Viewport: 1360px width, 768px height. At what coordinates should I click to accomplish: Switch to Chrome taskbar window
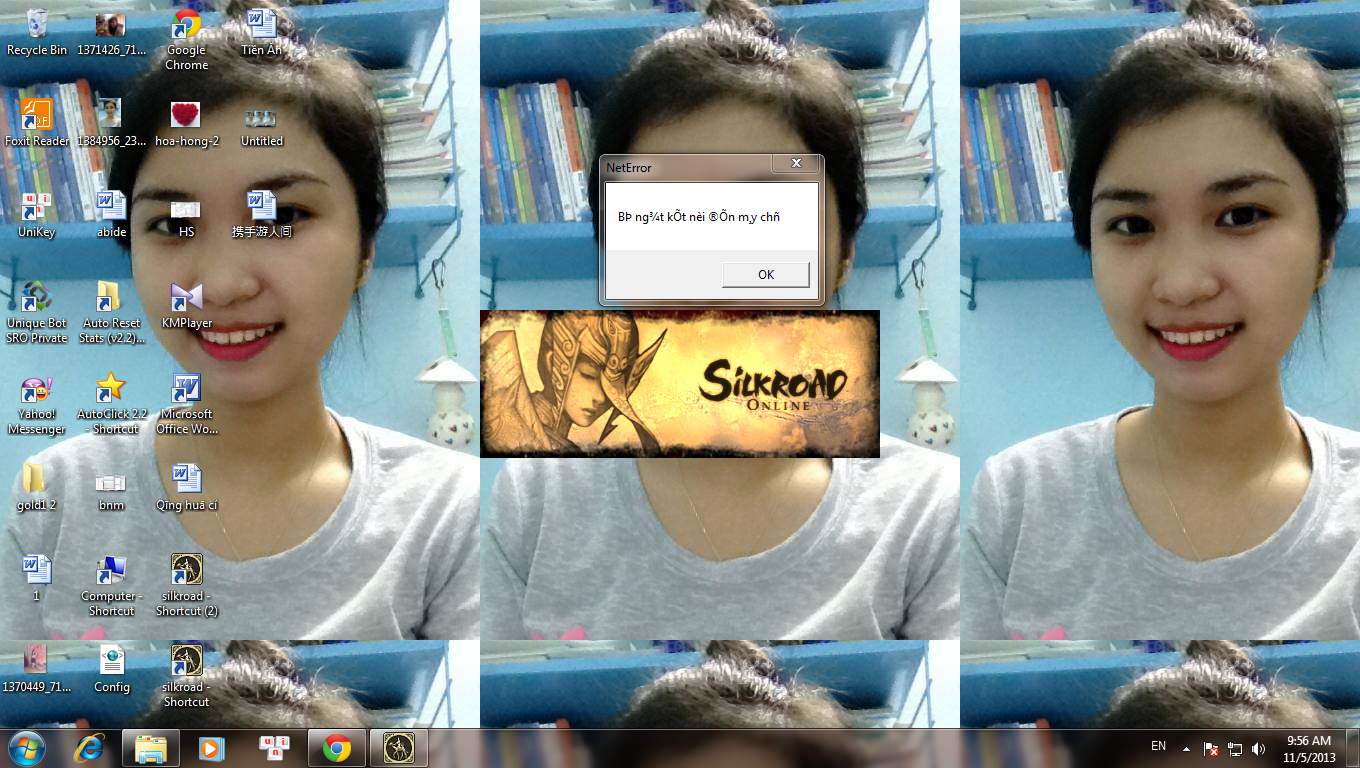click(337, 748)
